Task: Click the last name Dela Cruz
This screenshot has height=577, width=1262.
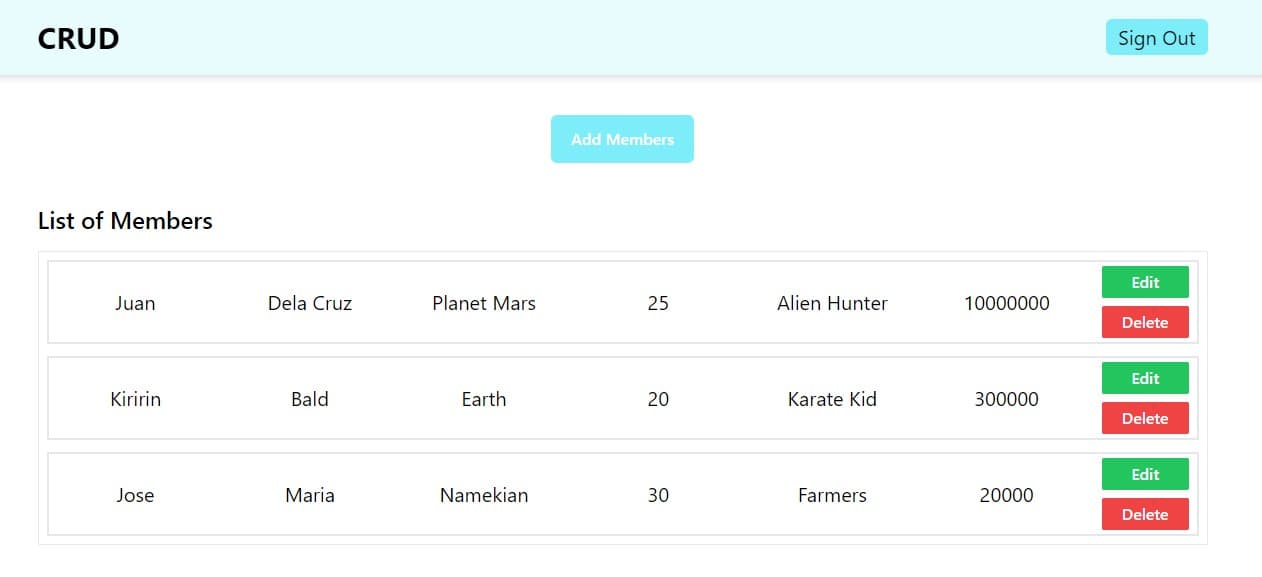Action: [310, 303]
